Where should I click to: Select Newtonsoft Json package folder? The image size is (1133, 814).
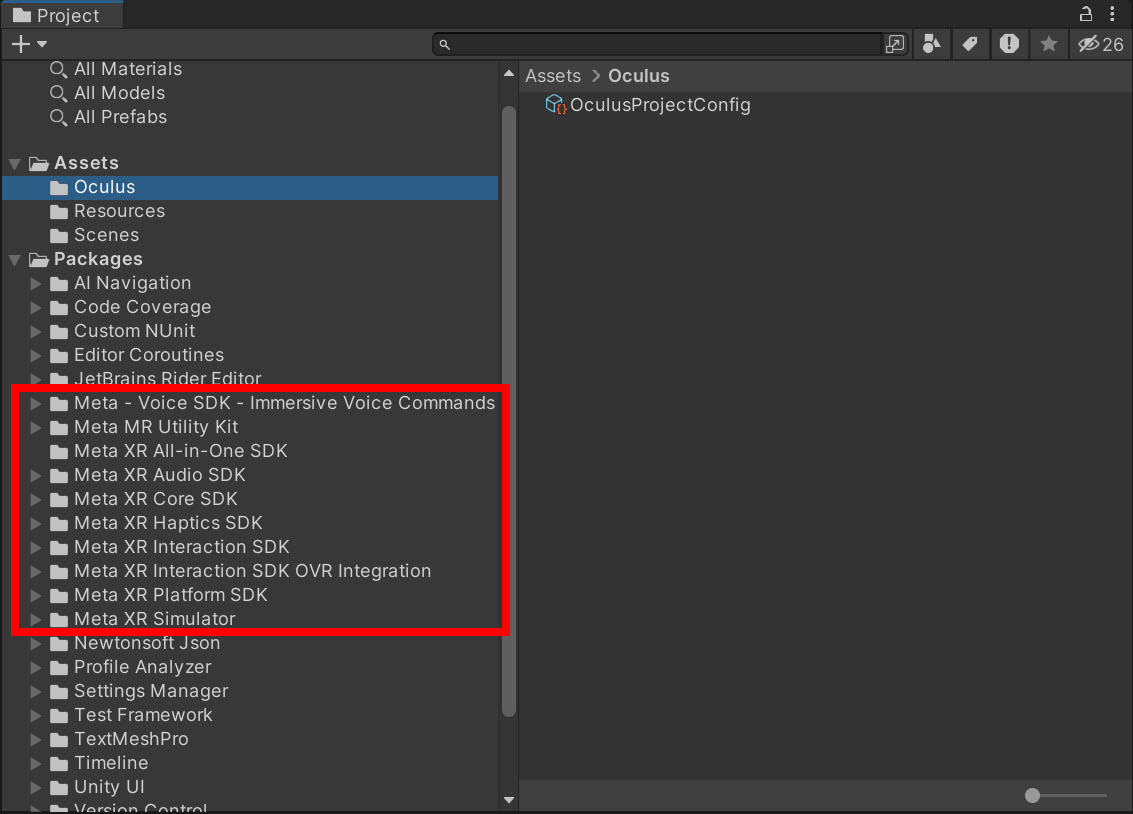pos(147,643)
